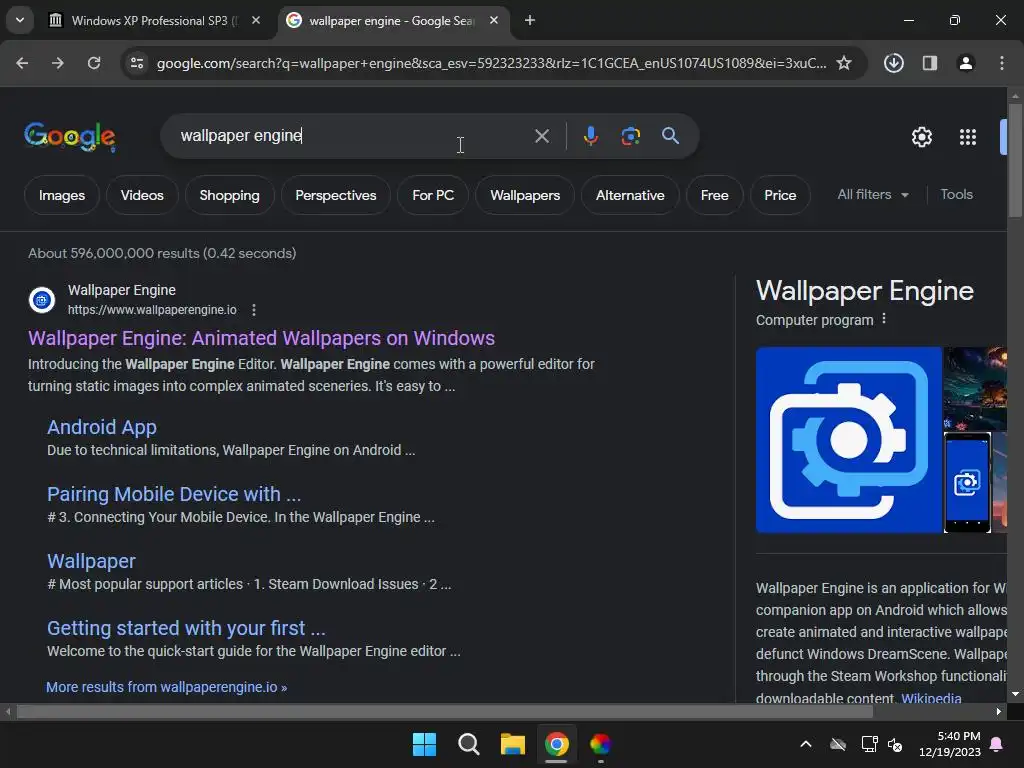This screenshot has height=768, width=1024.
Task: Open the Chrome profile icon
Action: click(x=965, y=63)
